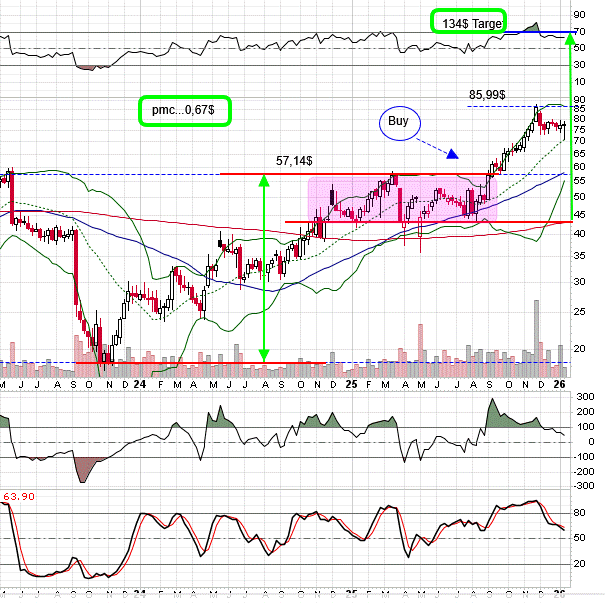Click the 85,99$ high price label

(489, 95)
